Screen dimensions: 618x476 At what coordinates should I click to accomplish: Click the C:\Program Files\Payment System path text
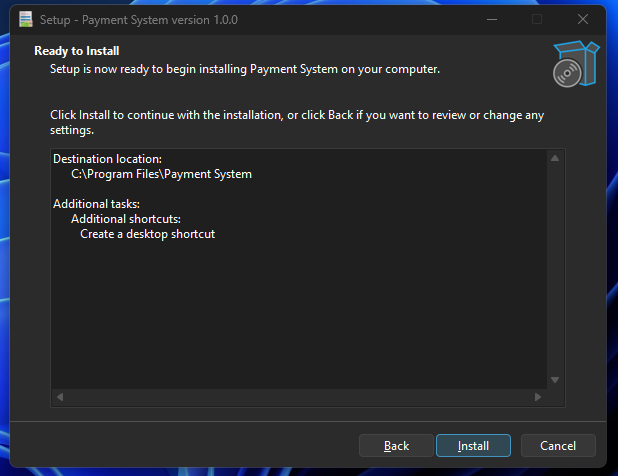click(x=161, y=174)
